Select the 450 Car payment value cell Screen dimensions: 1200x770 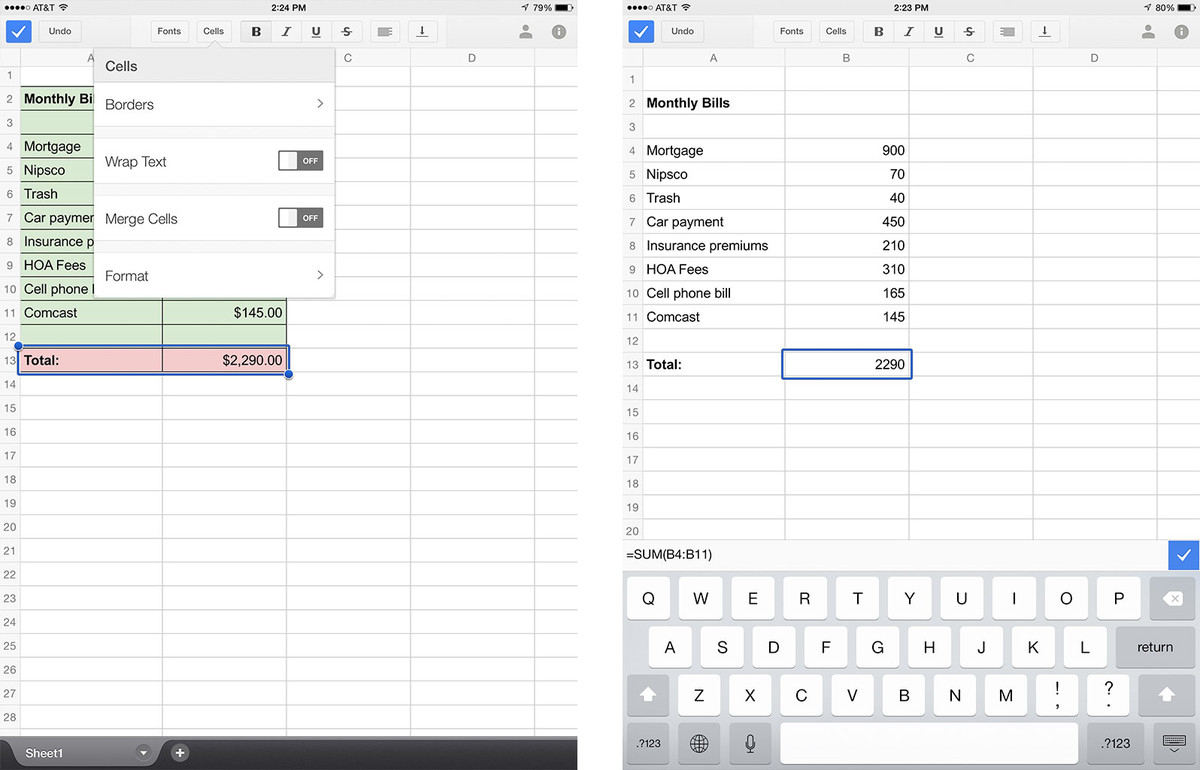847,222
